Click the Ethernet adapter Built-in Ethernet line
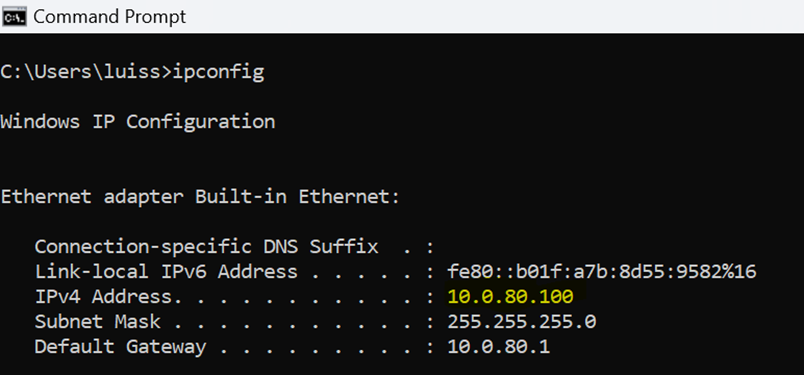 200,196
